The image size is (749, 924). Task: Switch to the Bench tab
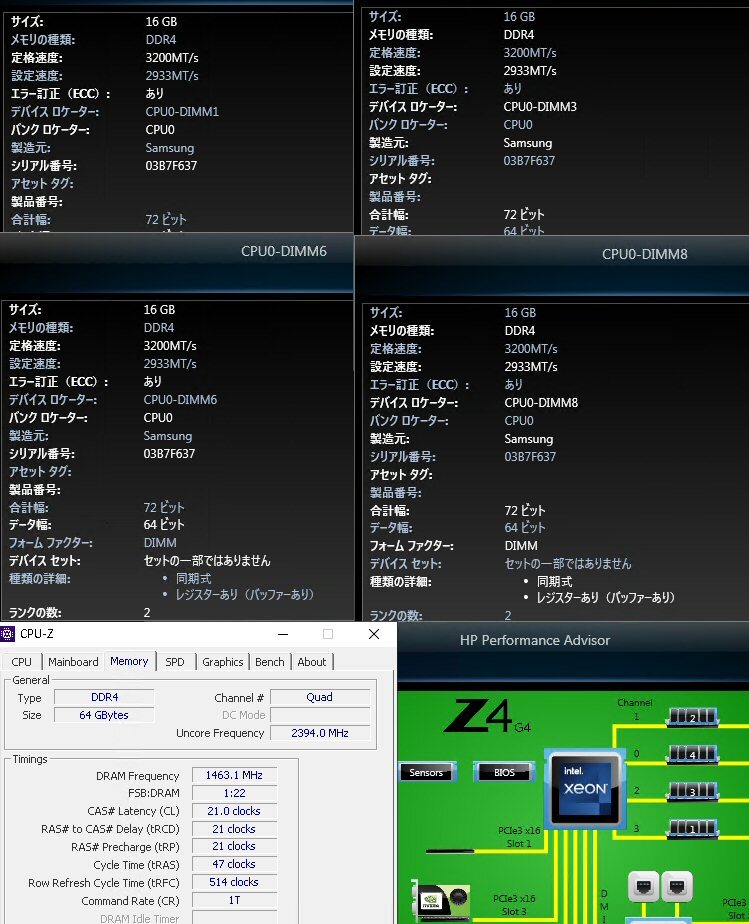[x=269, y=662]
